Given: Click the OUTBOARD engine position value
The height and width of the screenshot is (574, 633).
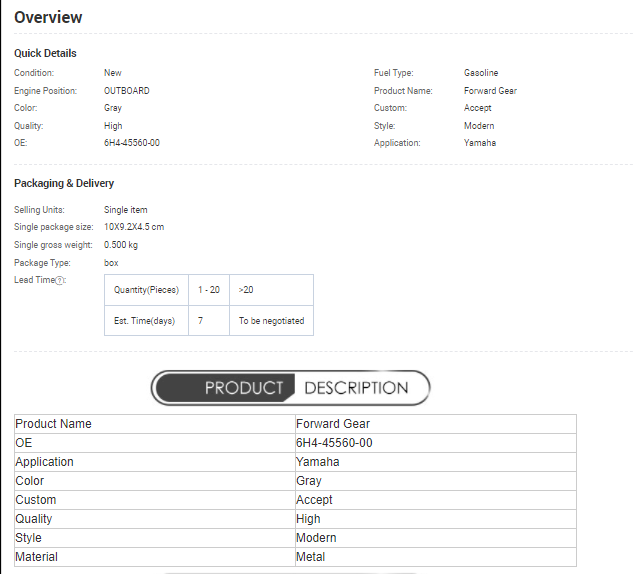Looking at the screenshot, I should pyautogui.click(x=127, y=91).
